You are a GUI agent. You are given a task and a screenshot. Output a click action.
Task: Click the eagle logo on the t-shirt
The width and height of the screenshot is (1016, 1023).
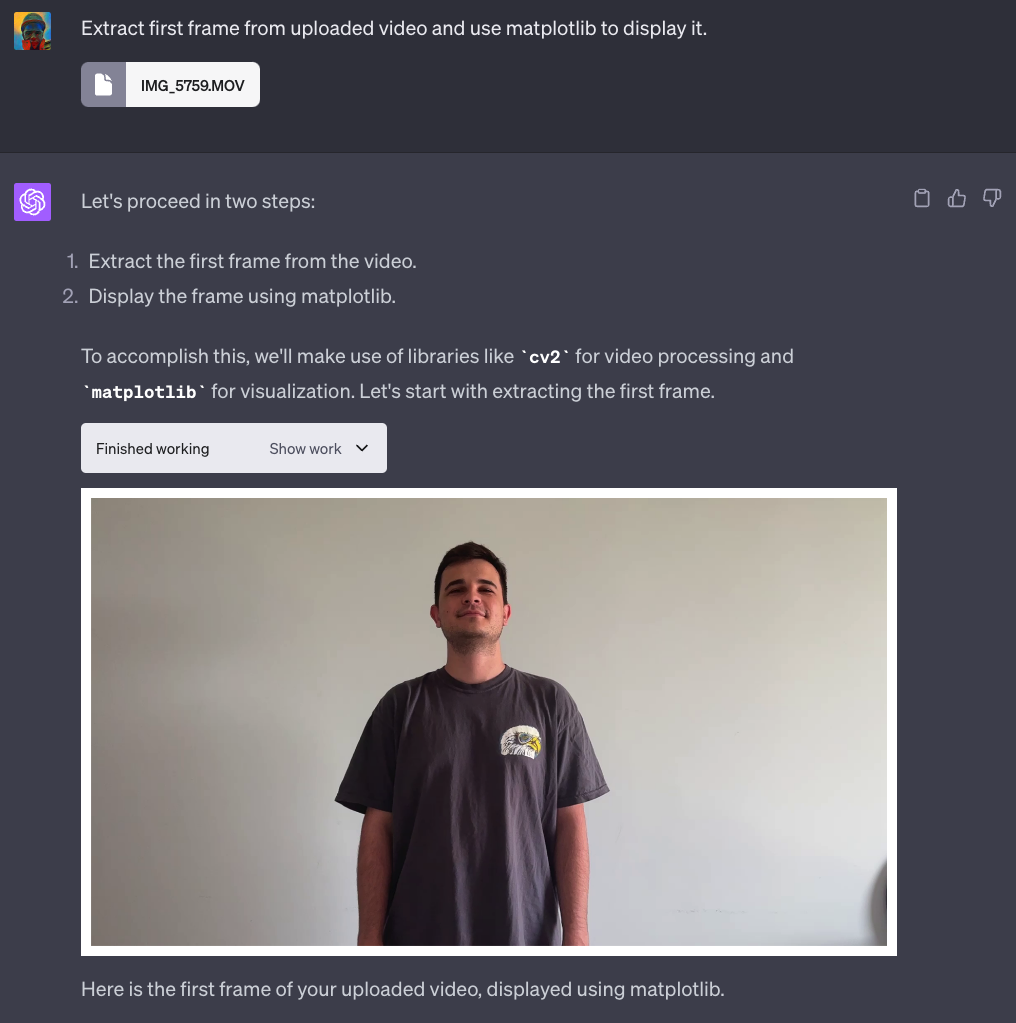click(x=520, y=741)
